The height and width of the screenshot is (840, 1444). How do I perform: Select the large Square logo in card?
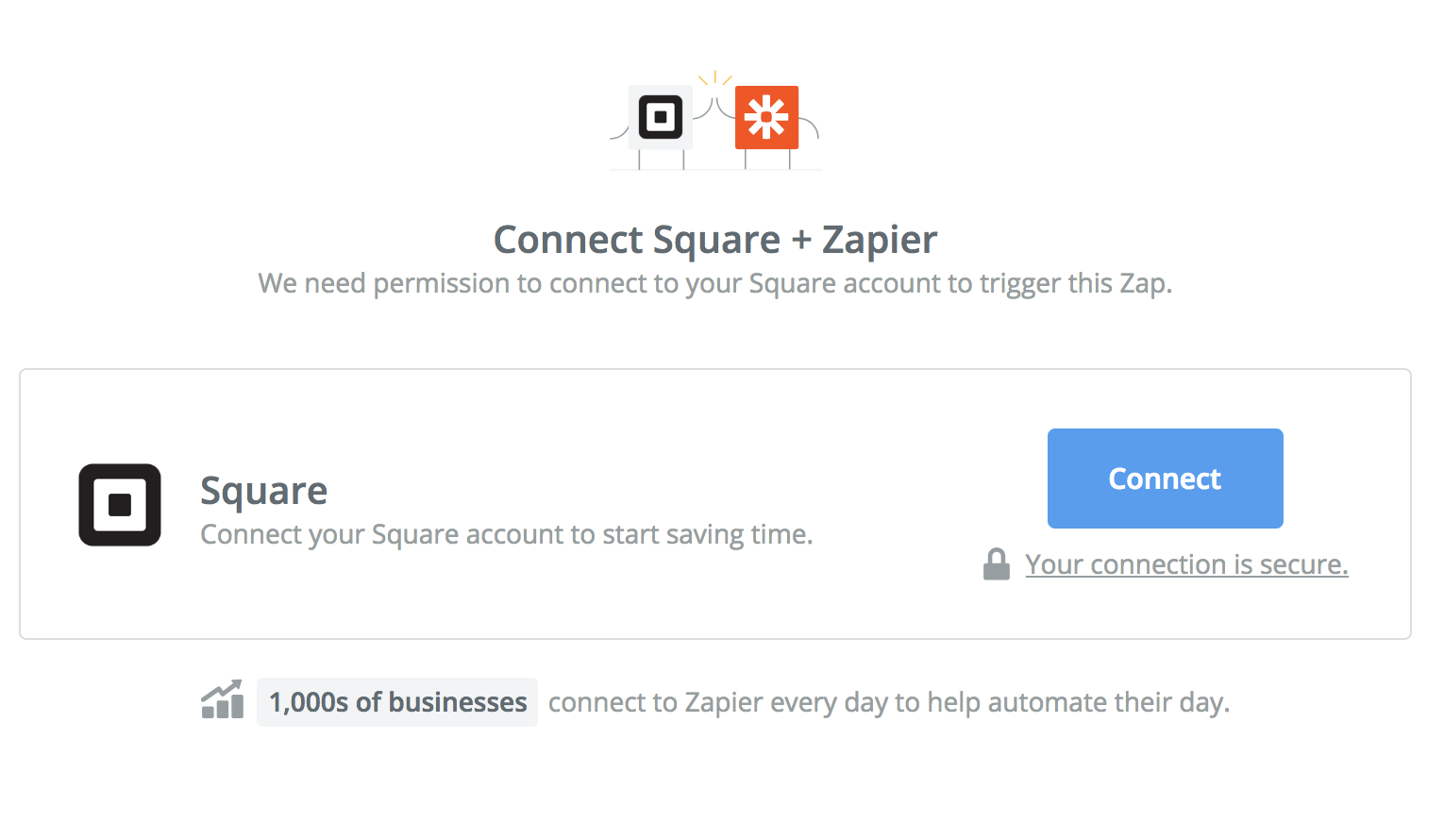(120, 505)
